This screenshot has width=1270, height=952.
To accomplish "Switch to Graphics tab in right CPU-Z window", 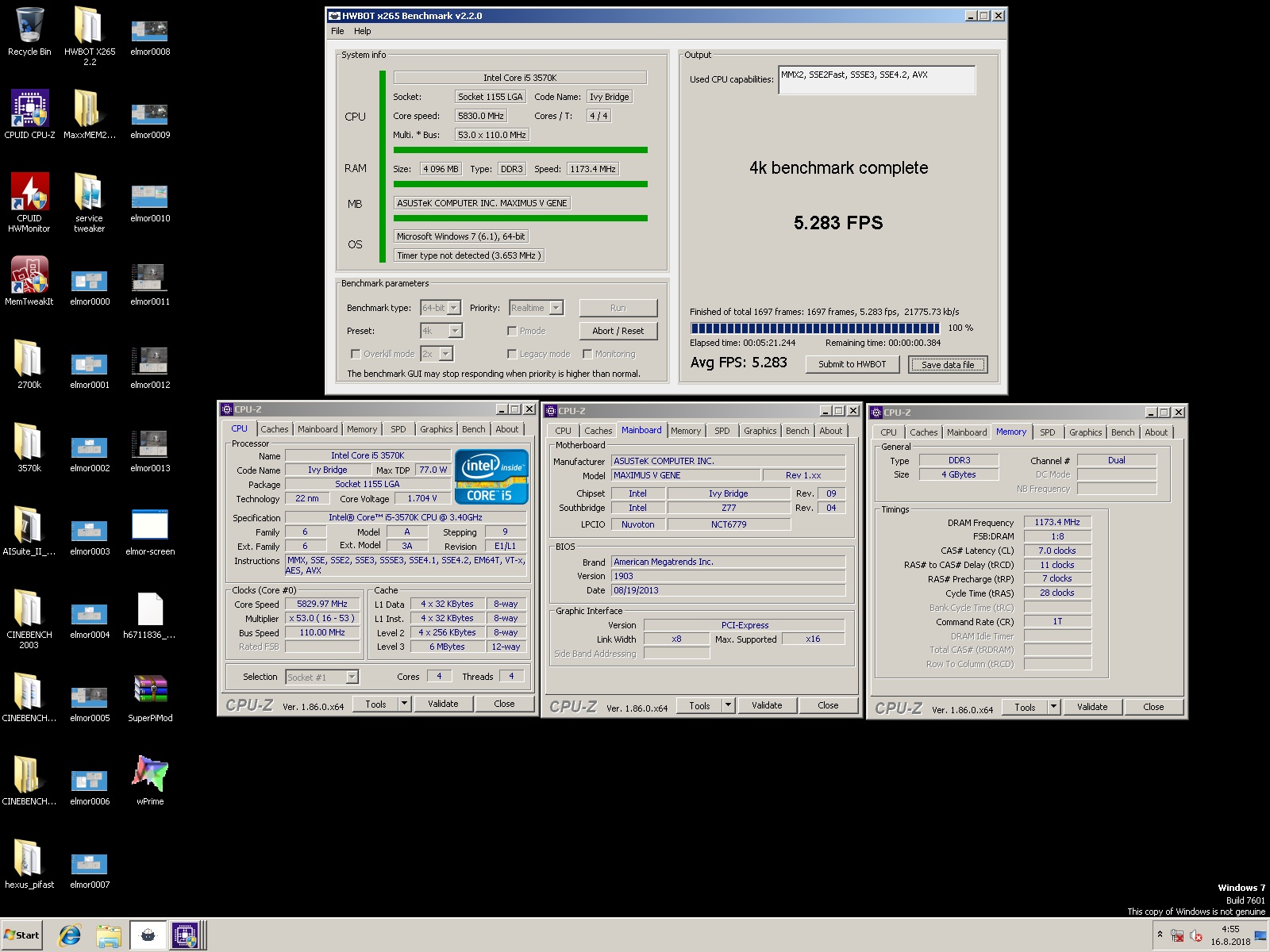I will (1085, 432).
